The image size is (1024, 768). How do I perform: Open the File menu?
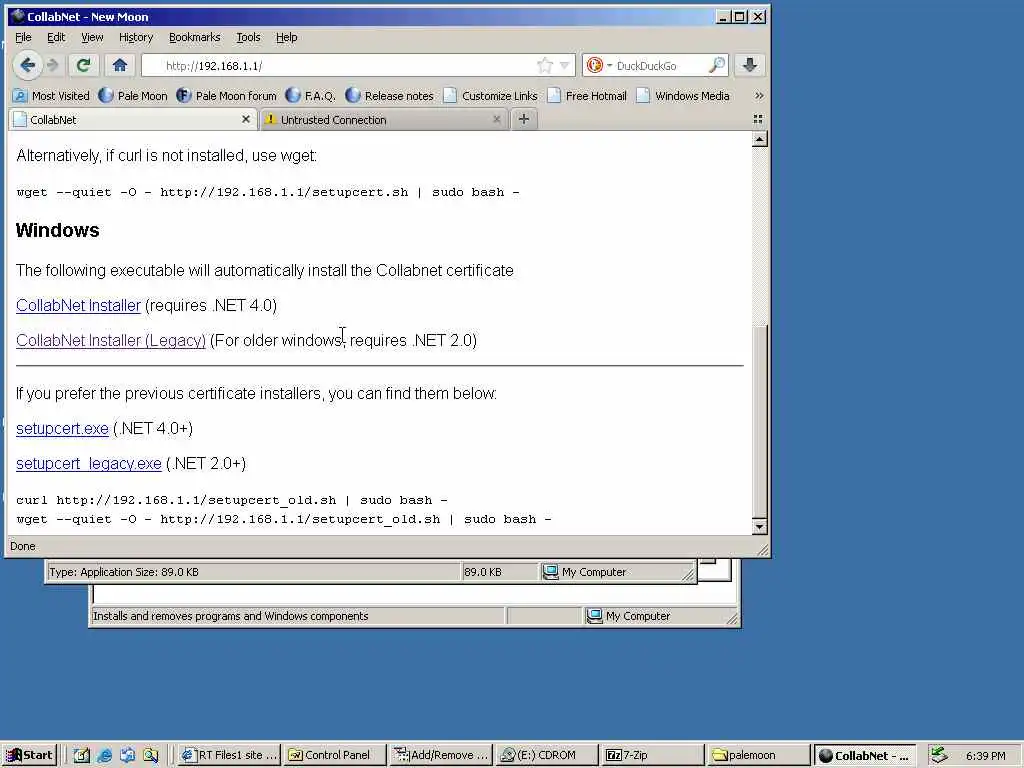point(24,37)
